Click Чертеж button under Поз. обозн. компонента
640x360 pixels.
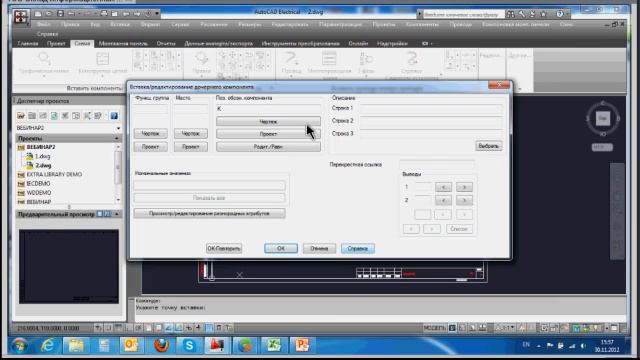click(x=268, y=121)
